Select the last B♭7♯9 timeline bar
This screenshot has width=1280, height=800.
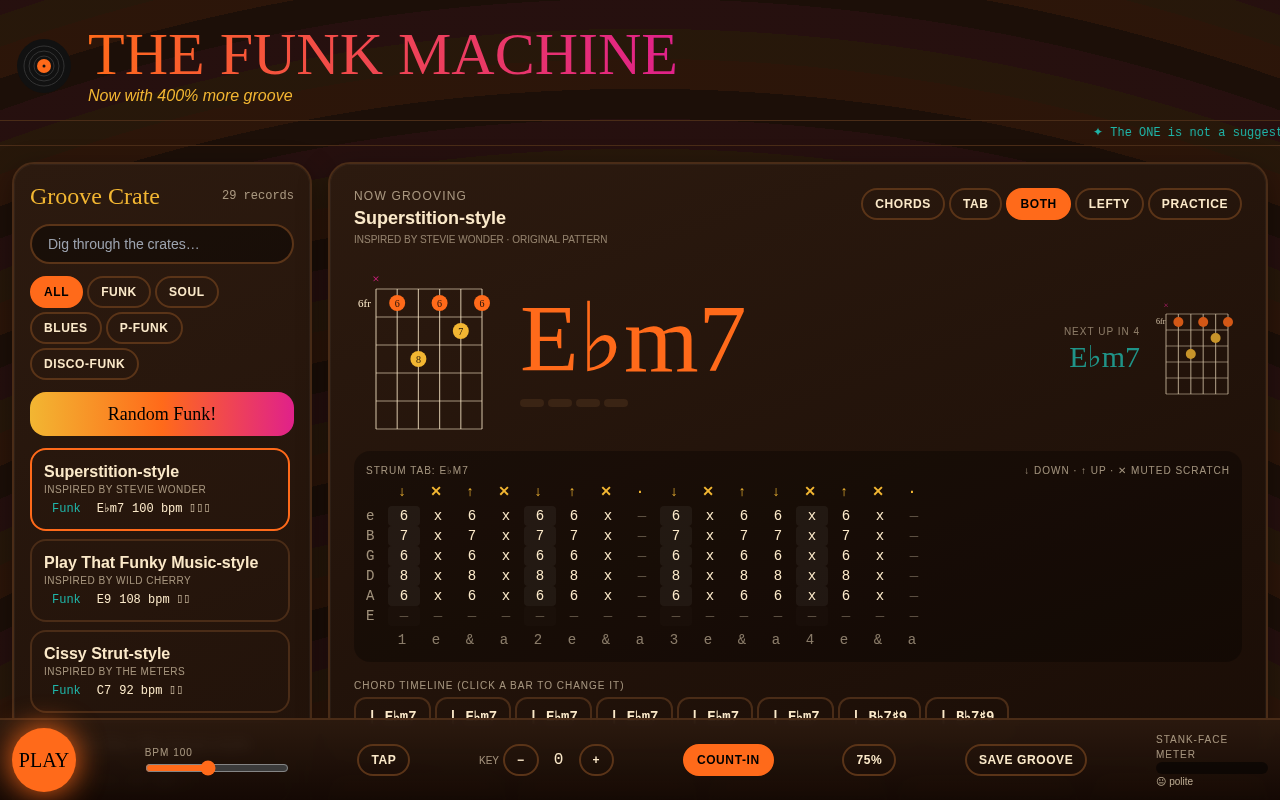(x=967, y=709)
